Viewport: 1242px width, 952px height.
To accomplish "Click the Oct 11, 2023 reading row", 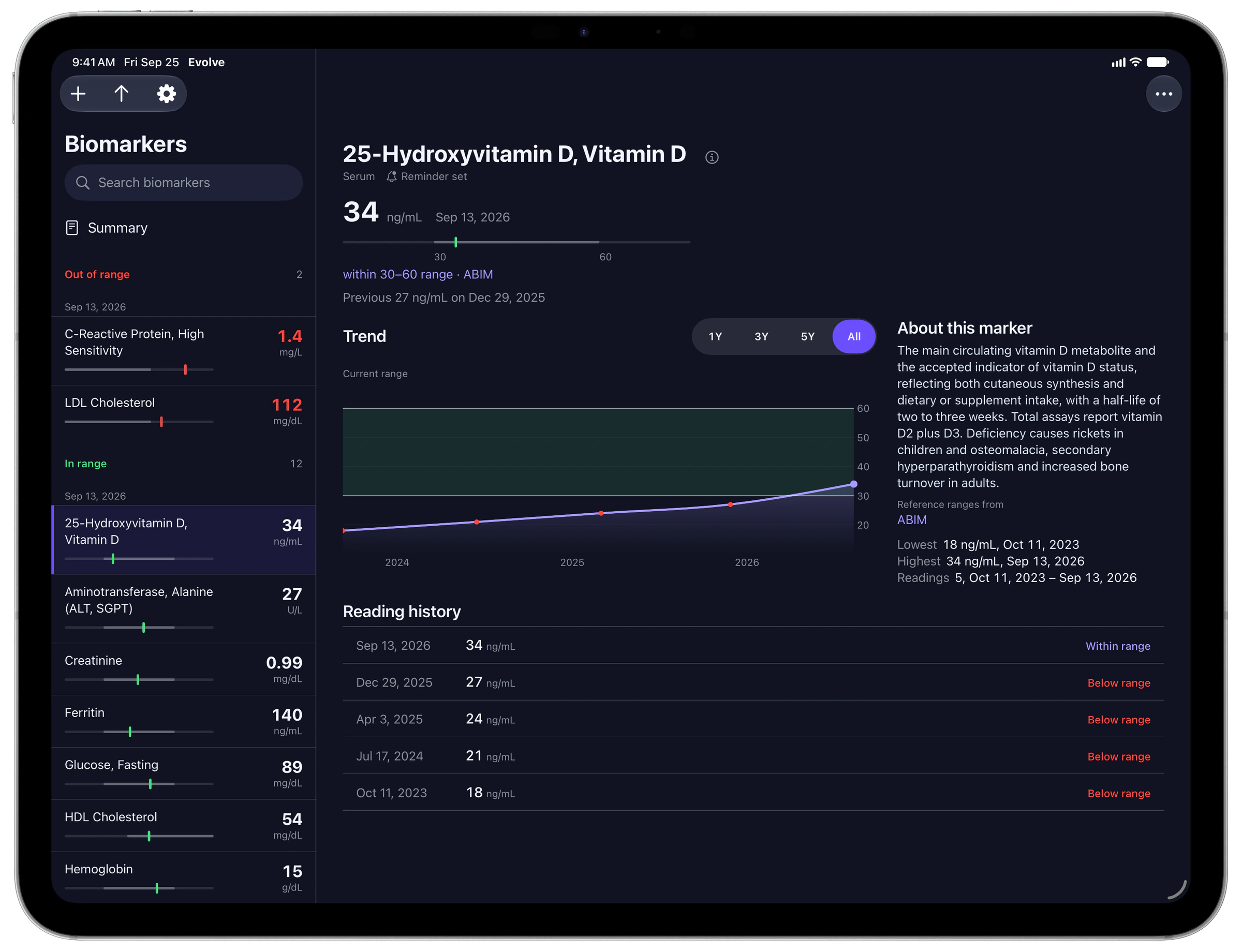I will pyautogui.click(x=753, y=793).
